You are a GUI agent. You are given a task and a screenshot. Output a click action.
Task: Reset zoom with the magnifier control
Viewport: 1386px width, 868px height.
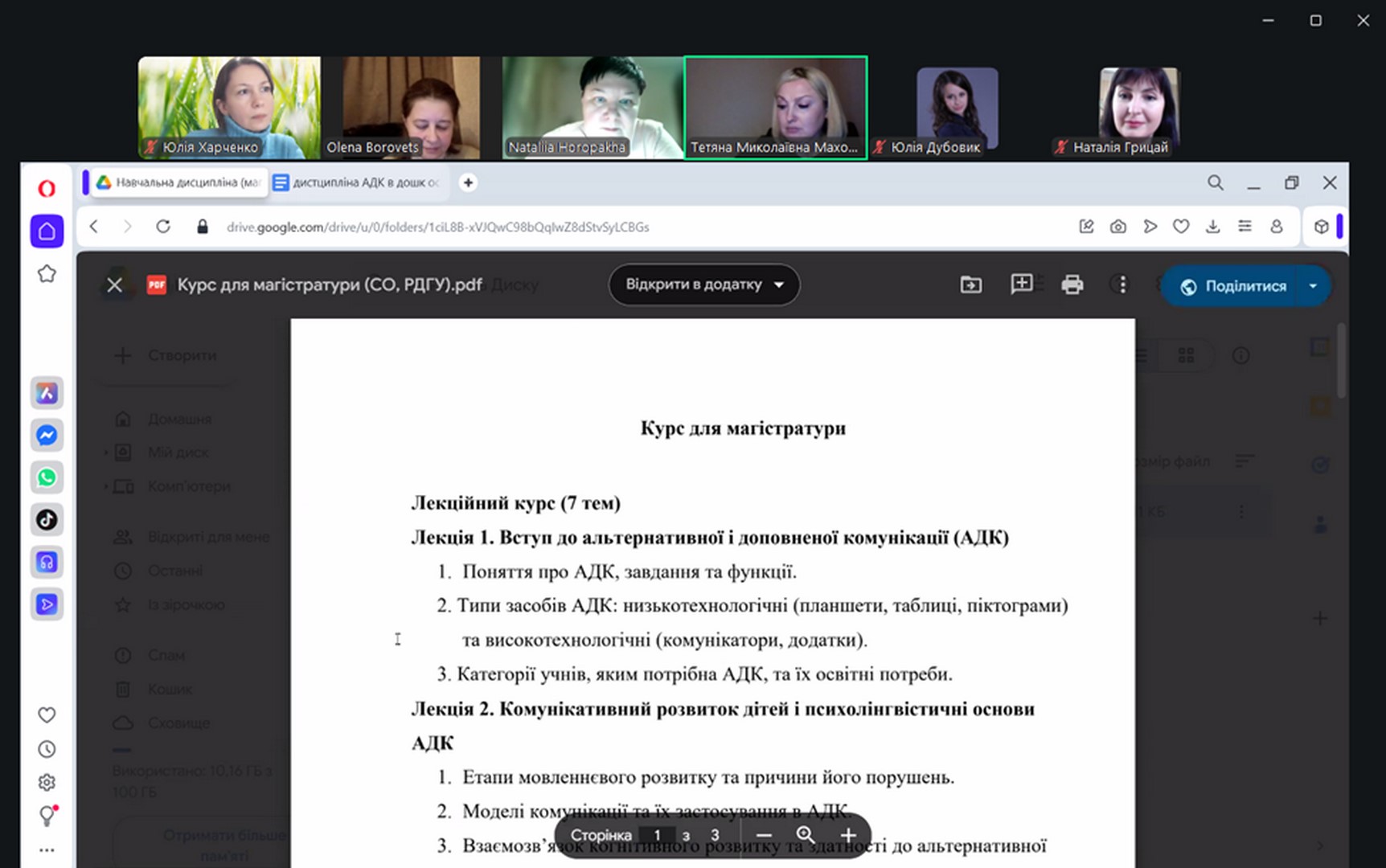(x=806, y=836)
